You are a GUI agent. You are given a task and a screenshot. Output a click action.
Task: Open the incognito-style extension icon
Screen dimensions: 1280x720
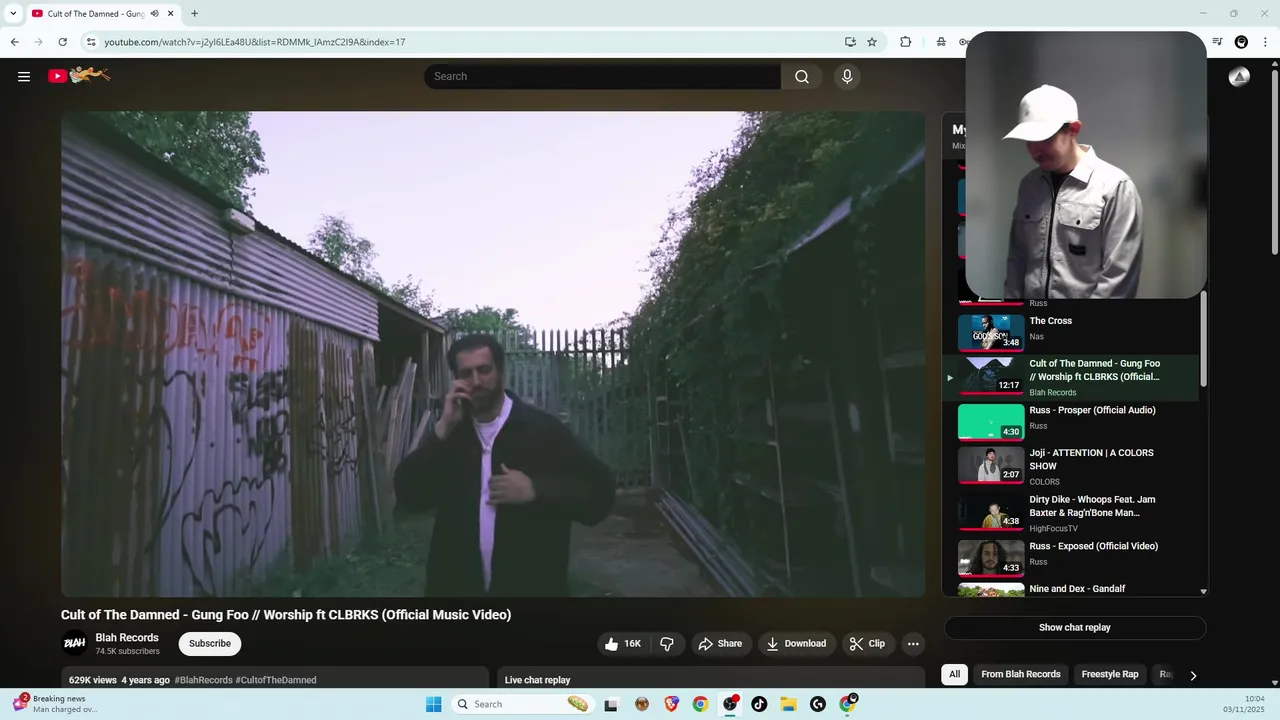941,42
